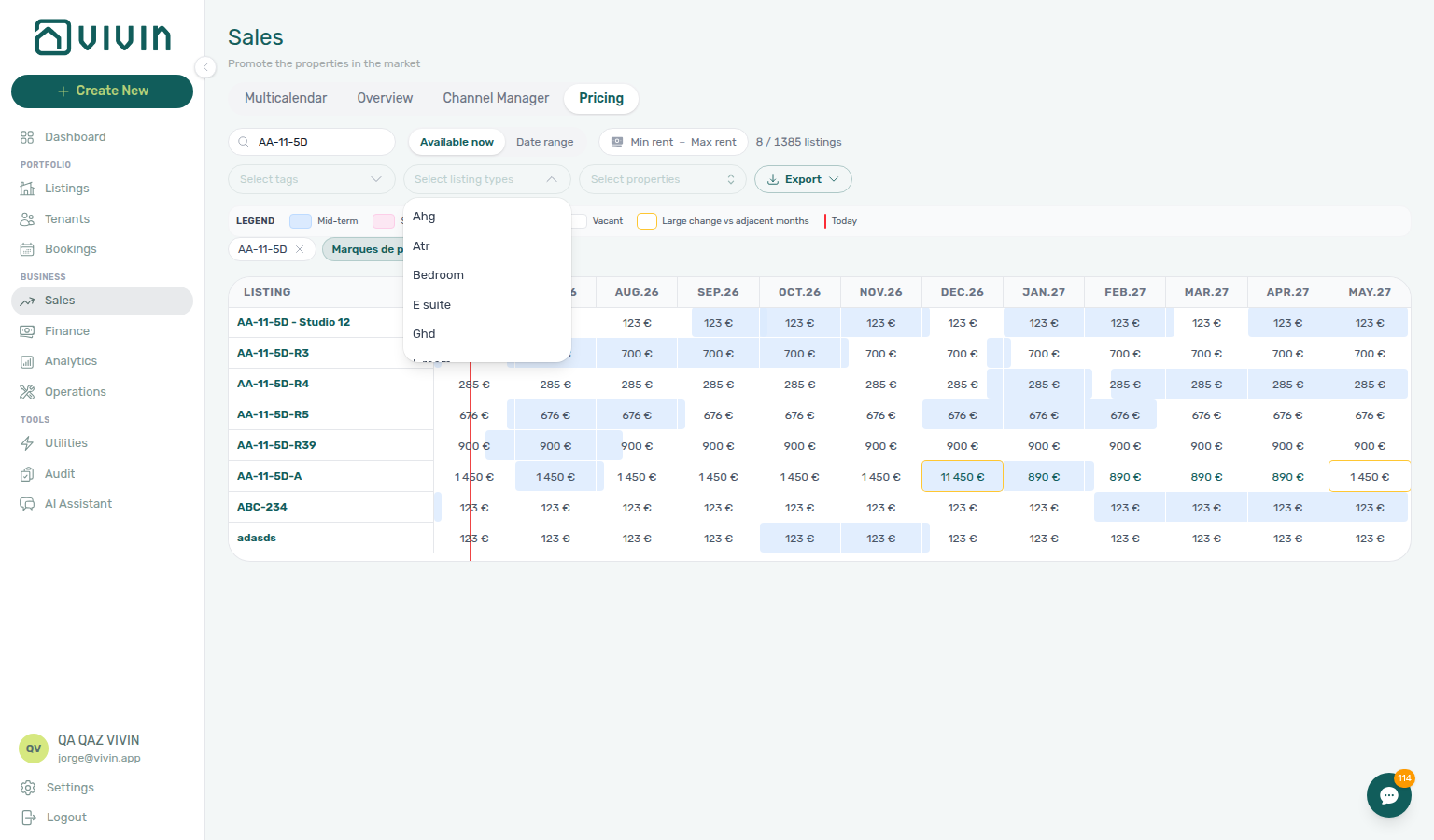Click the 11 450 € cell for DEC.26
1434x840 pixels.
pyautogui.click(x=963, y=476)
